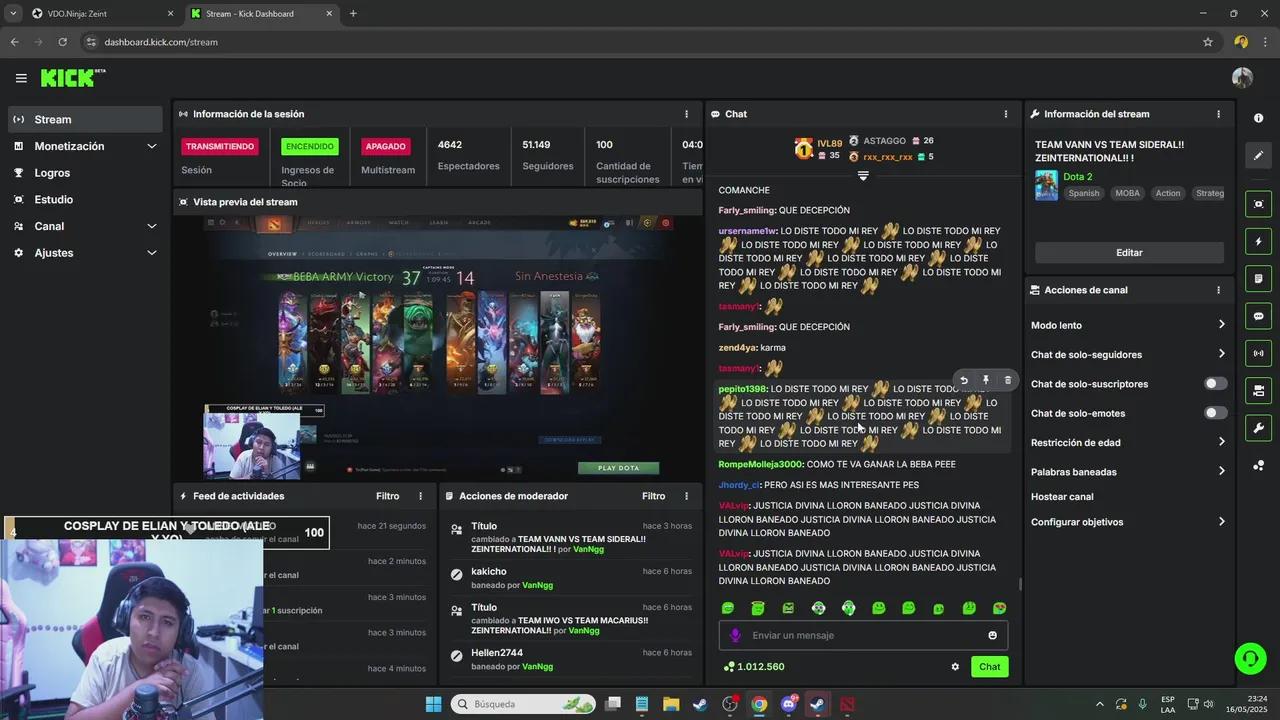The height and width of the screenshot is (720, 1280).
Task: Click the notes page icon in right rail
Action: [1258, 279]
